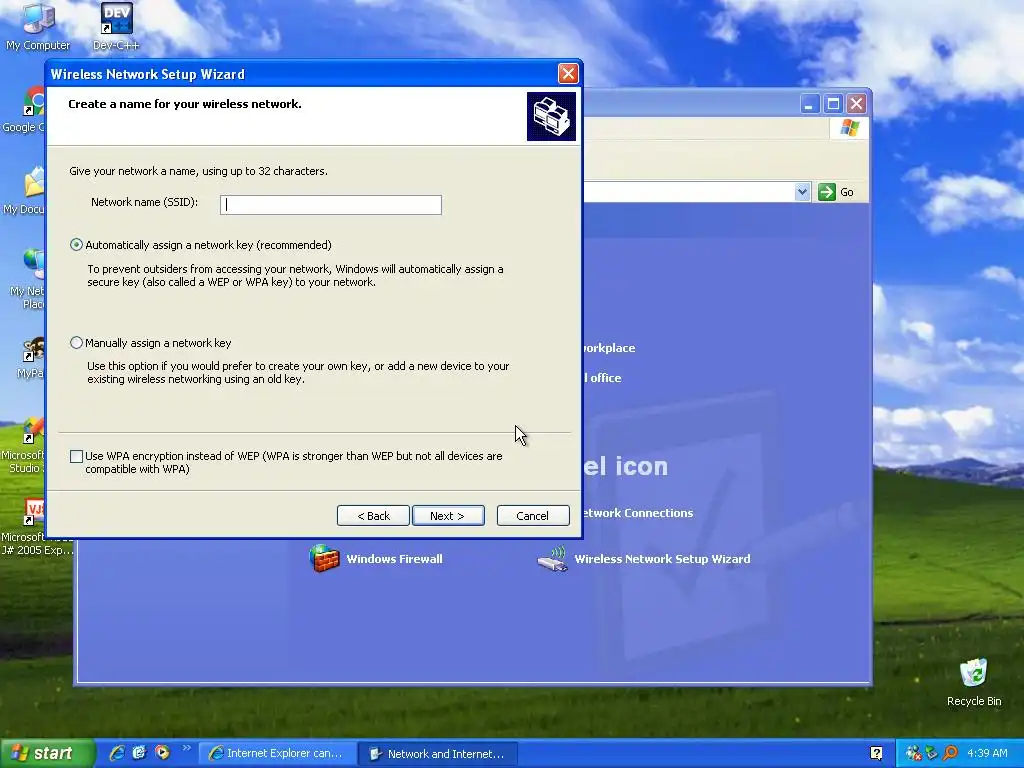Screen dimensions: 1024x768
Task: Click the network error system tray icon
Action: (x=914, y=754)
